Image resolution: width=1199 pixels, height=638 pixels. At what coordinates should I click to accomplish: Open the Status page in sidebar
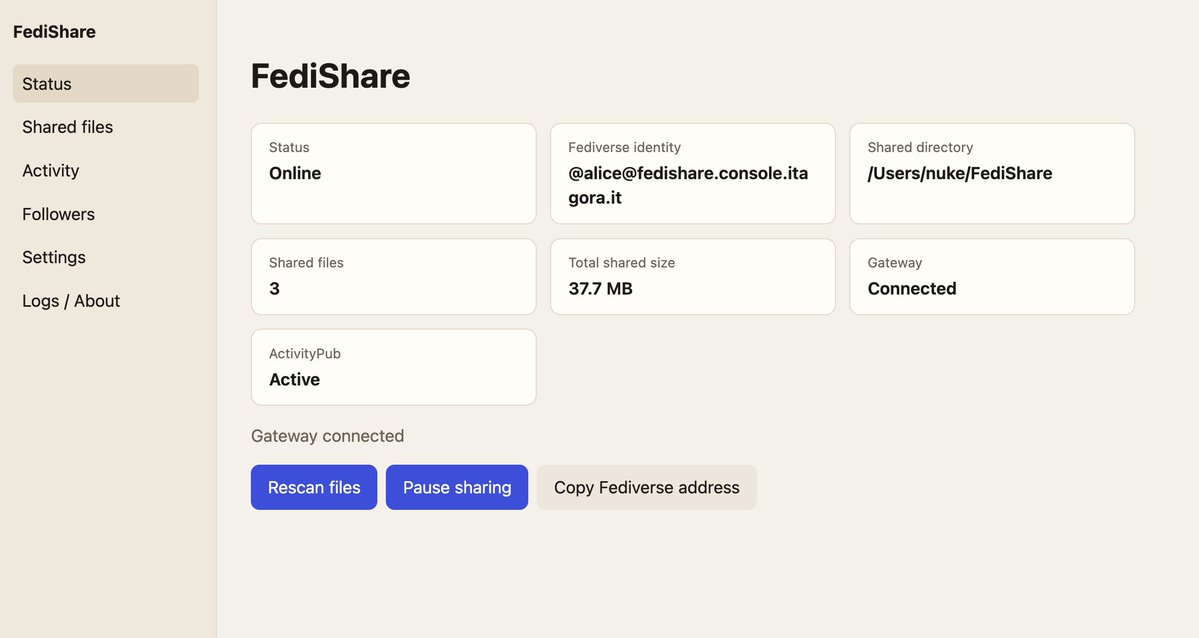(106, 83)
